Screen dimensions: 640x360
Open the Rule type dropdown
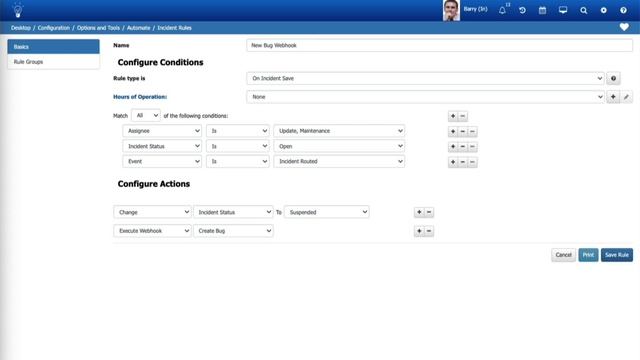coord(425,78)
